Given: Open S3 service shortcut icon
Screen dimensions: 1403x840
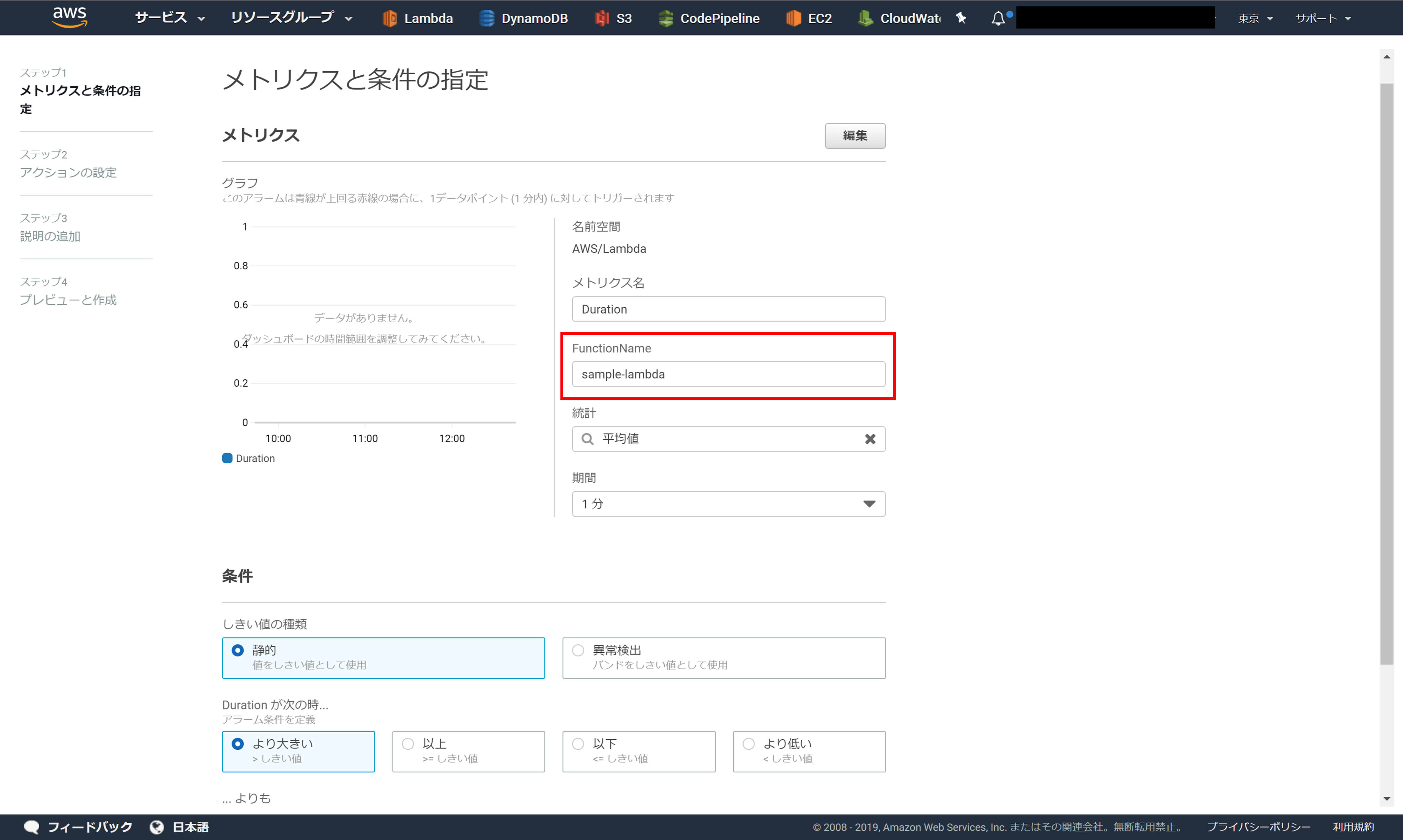Looking at the screenshot, I should point(602,18).
